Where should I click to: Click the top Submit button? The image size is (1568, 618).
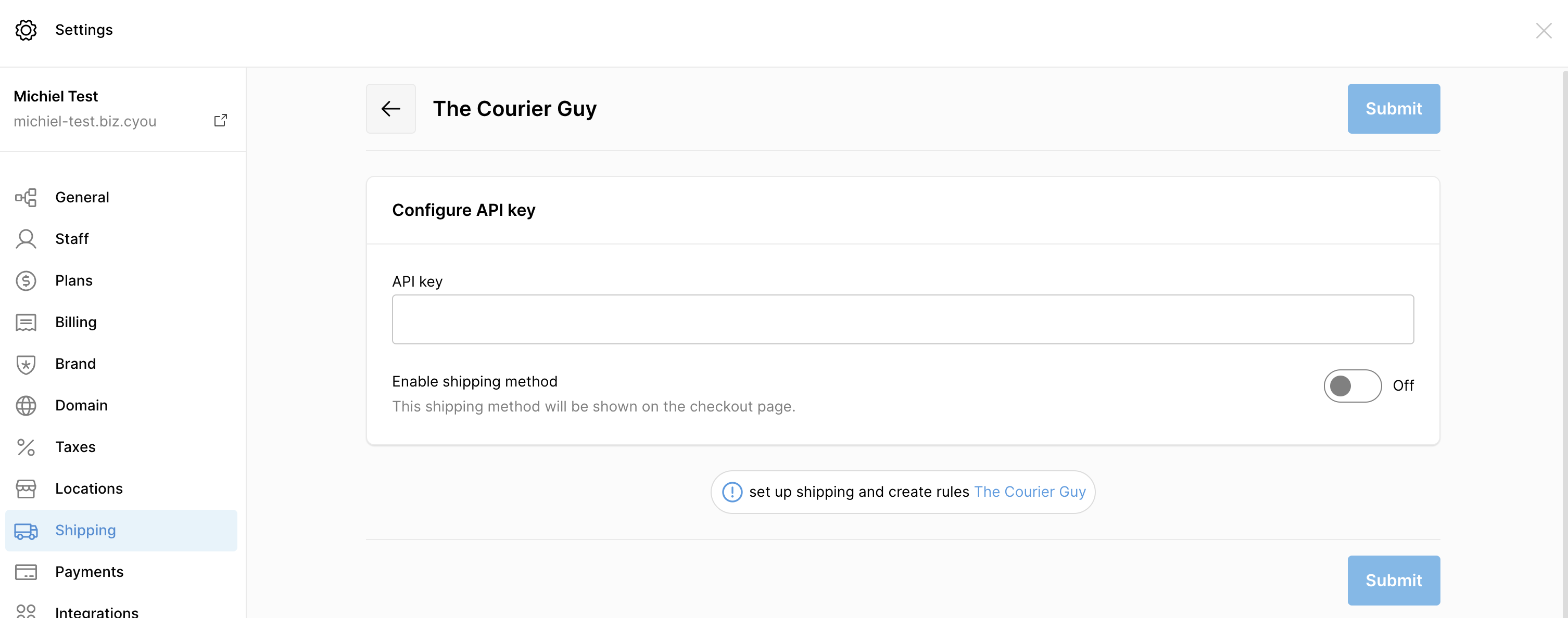point(1393,109)
